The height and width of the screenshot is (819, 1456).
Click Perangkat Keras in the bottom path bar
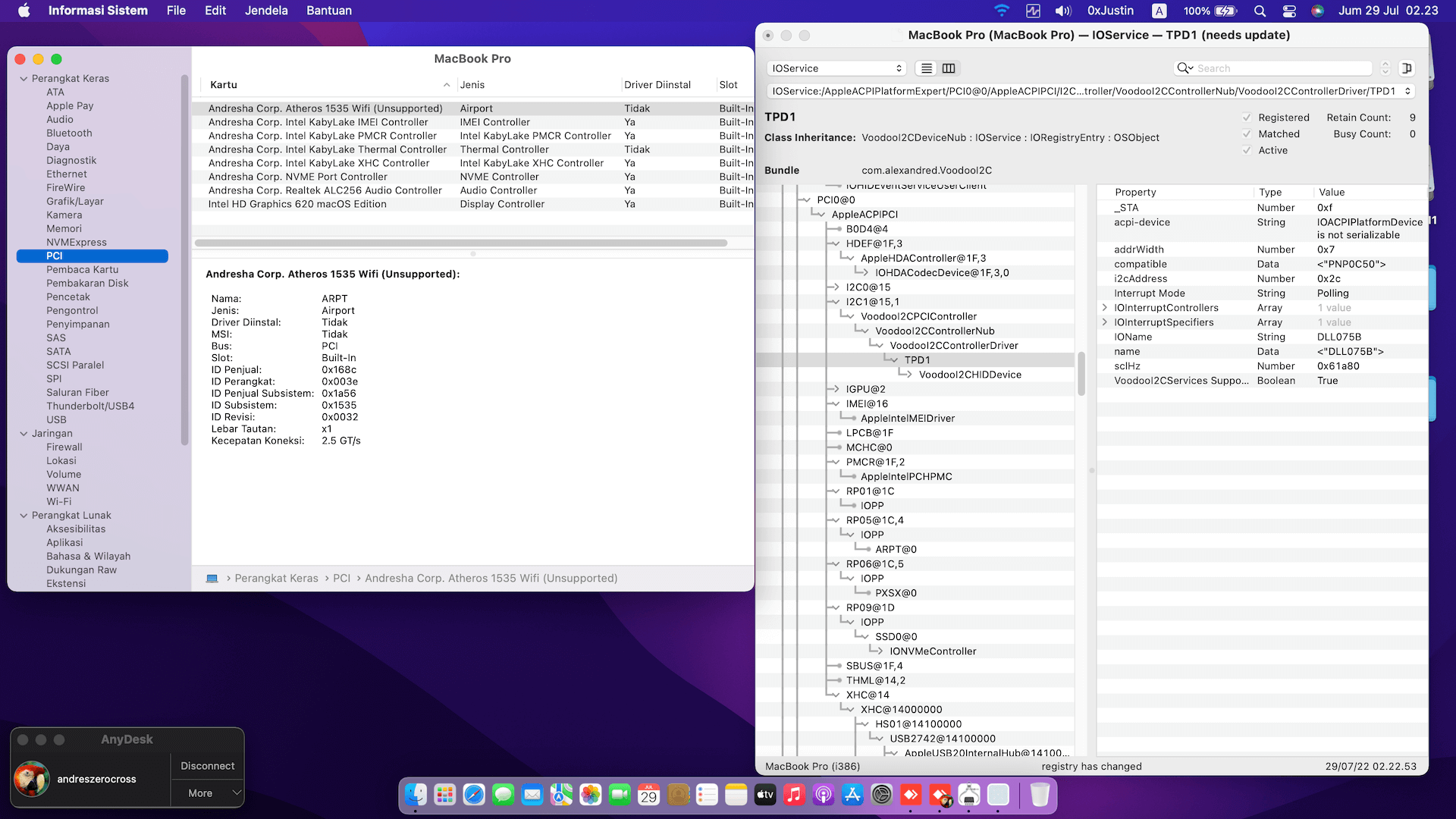tap(276, 579)
